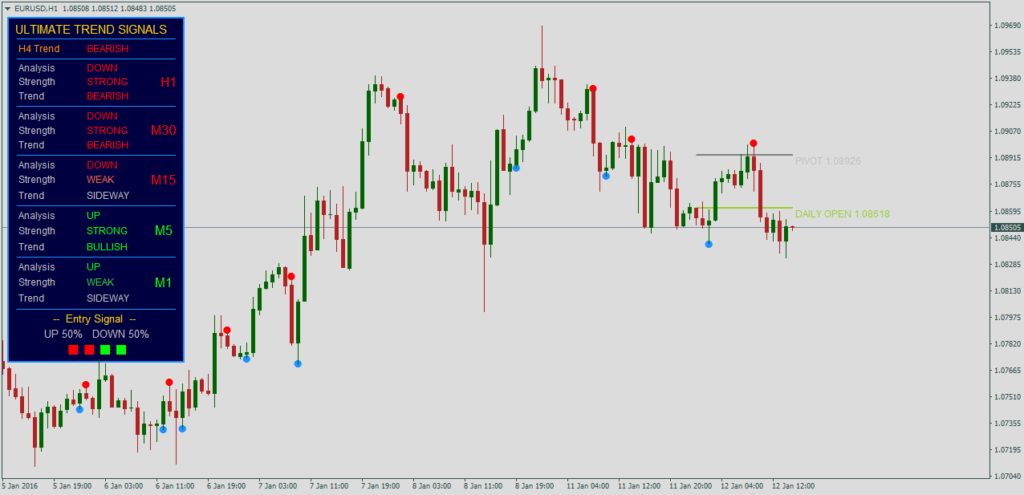Click the 12 Jan 12:00 time axis label

793,486
